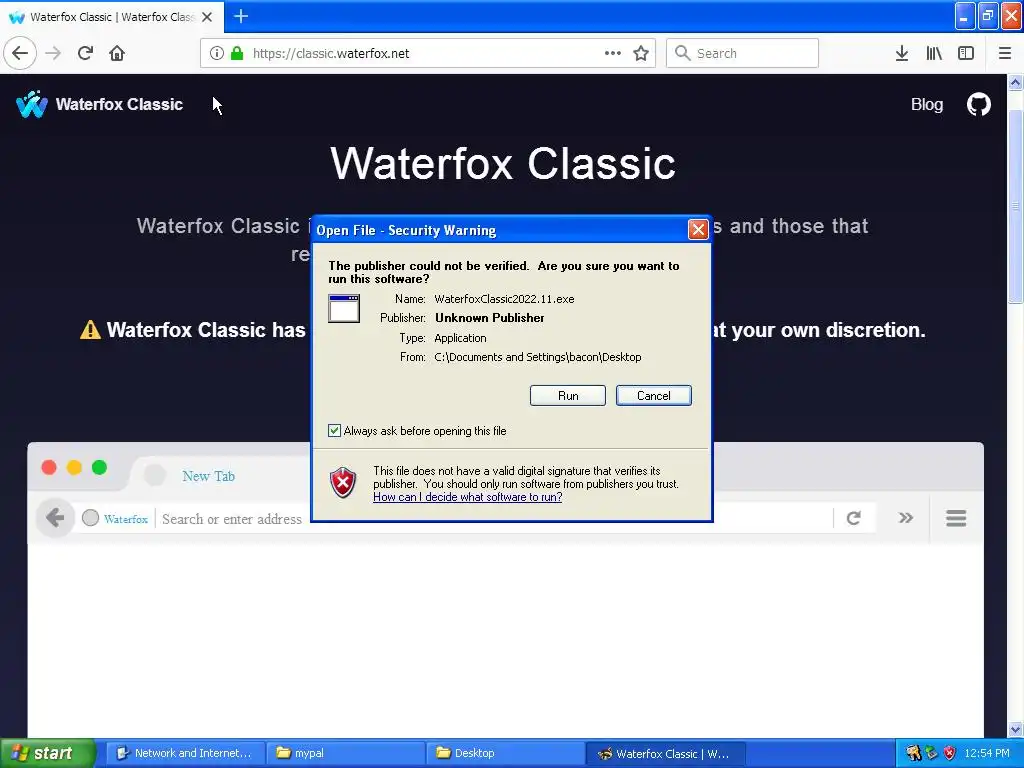Click the vertical scrollbar thumb
Screen dimensions: 1024x768
click(1015, 206)
